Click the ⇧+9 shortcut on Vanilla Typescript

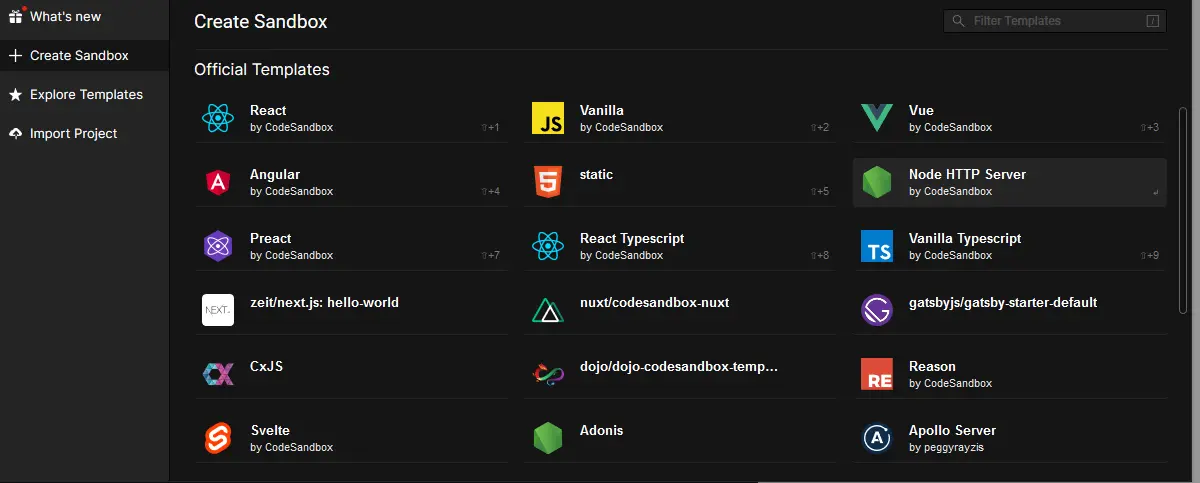[x=1150, y=256]
